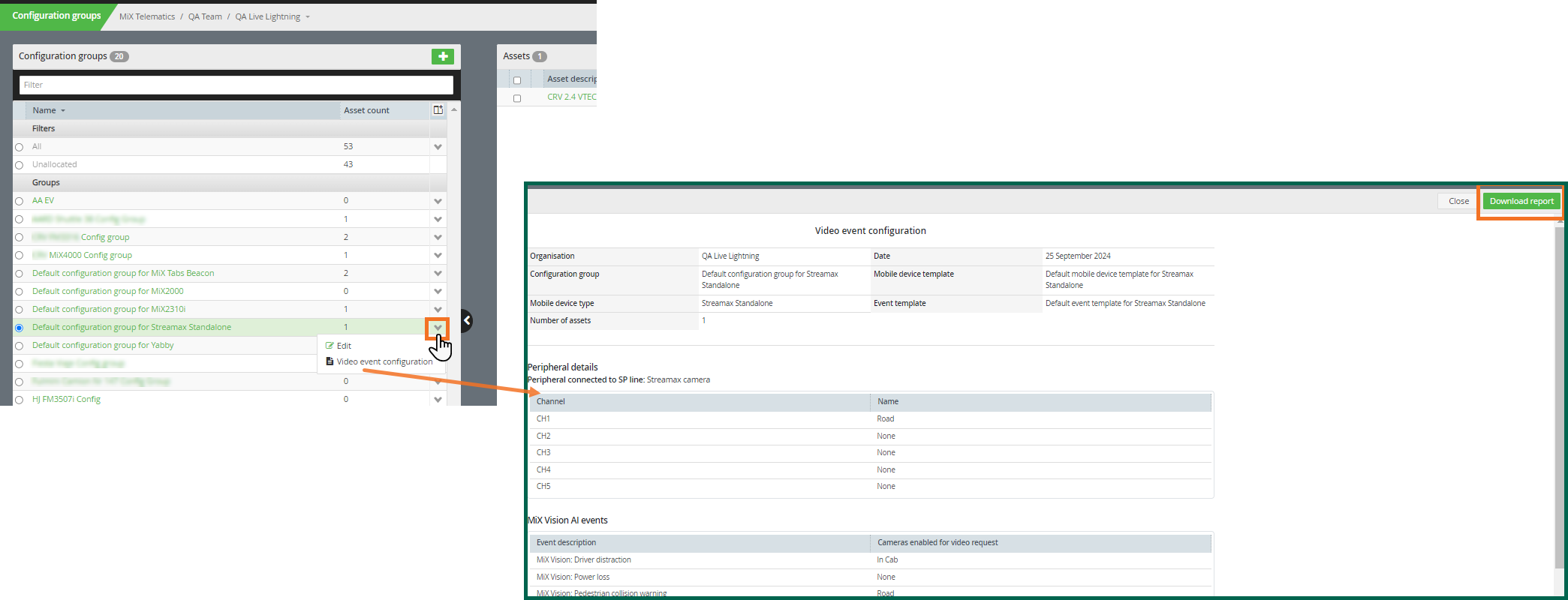Screen dimensions: 1568x600
Task: Tick the select-all assets checkbox
Action: [x=517, y=80]
